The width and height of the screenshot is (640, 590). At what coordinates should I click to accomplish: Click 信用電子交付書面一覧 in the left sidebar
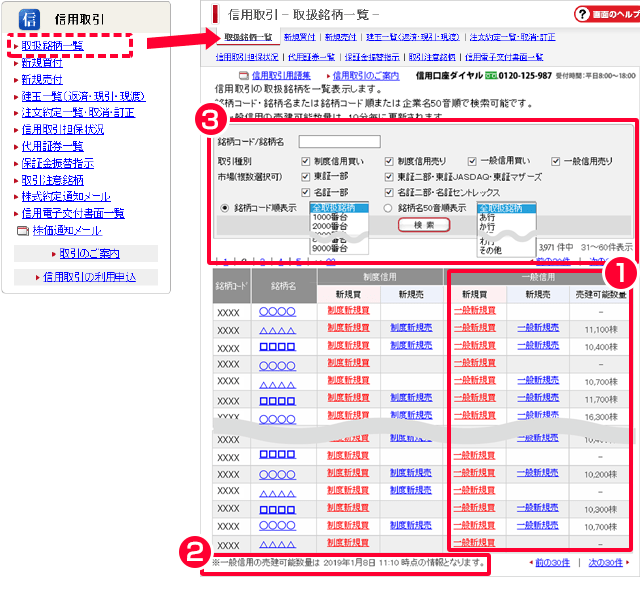tap(73, 213)
